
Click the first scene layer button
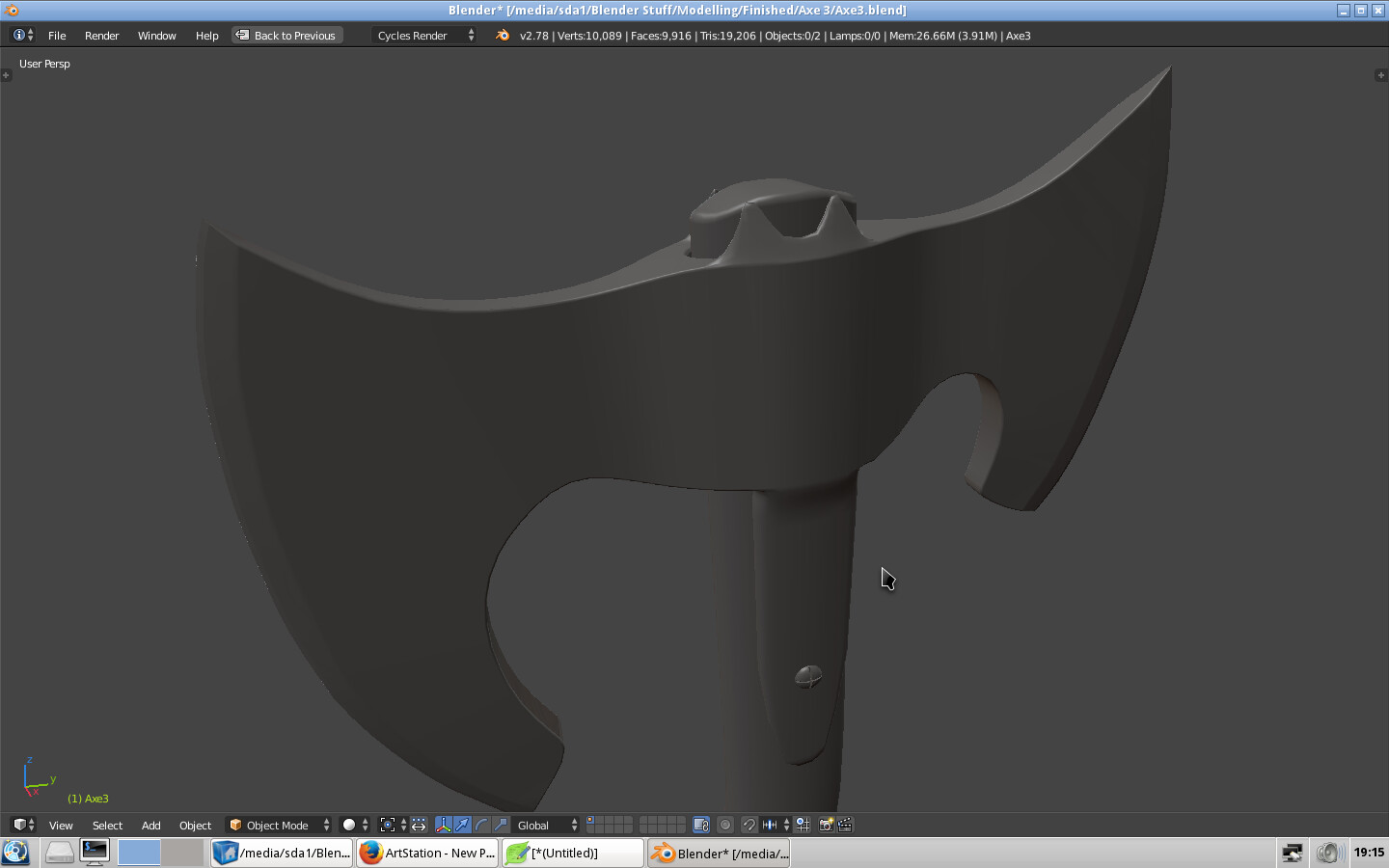591,821
